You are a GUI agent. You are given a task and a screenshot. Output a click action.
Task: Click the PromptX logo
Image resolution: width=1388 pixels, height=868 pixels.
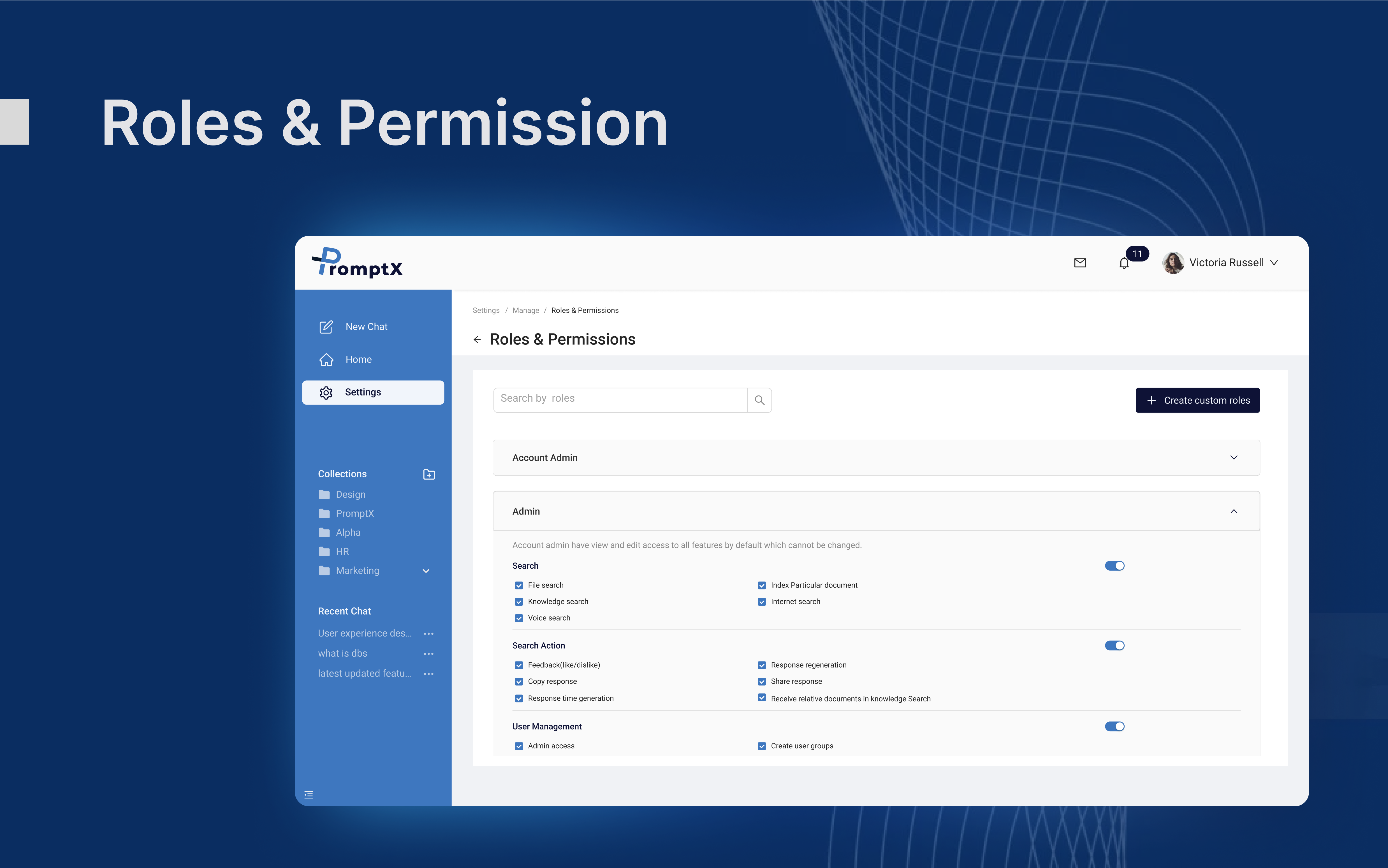tap(358, 263)
